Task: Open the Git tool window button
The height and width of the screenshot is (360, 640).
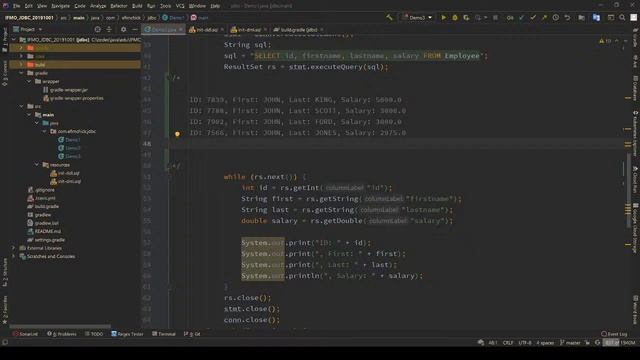Action: pos(192,334)
